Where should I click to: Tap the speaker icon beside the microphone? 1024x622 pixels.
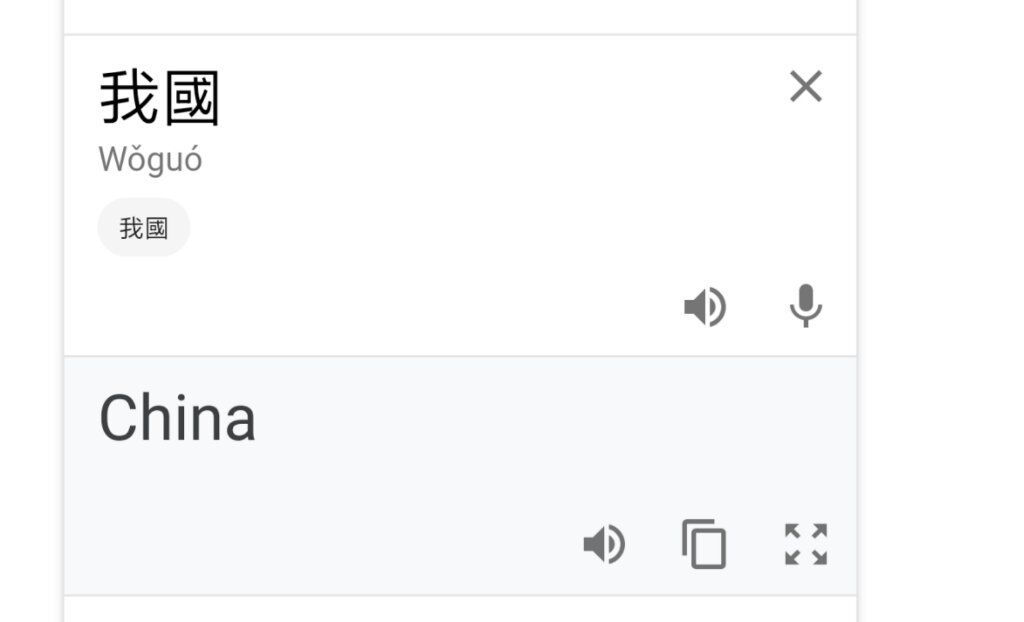pyautogui.click(x=705, y=306)
